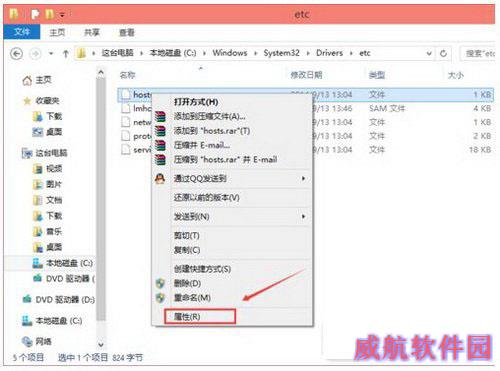Click the QQ penguin icon in context menu

tap(160, 179)
